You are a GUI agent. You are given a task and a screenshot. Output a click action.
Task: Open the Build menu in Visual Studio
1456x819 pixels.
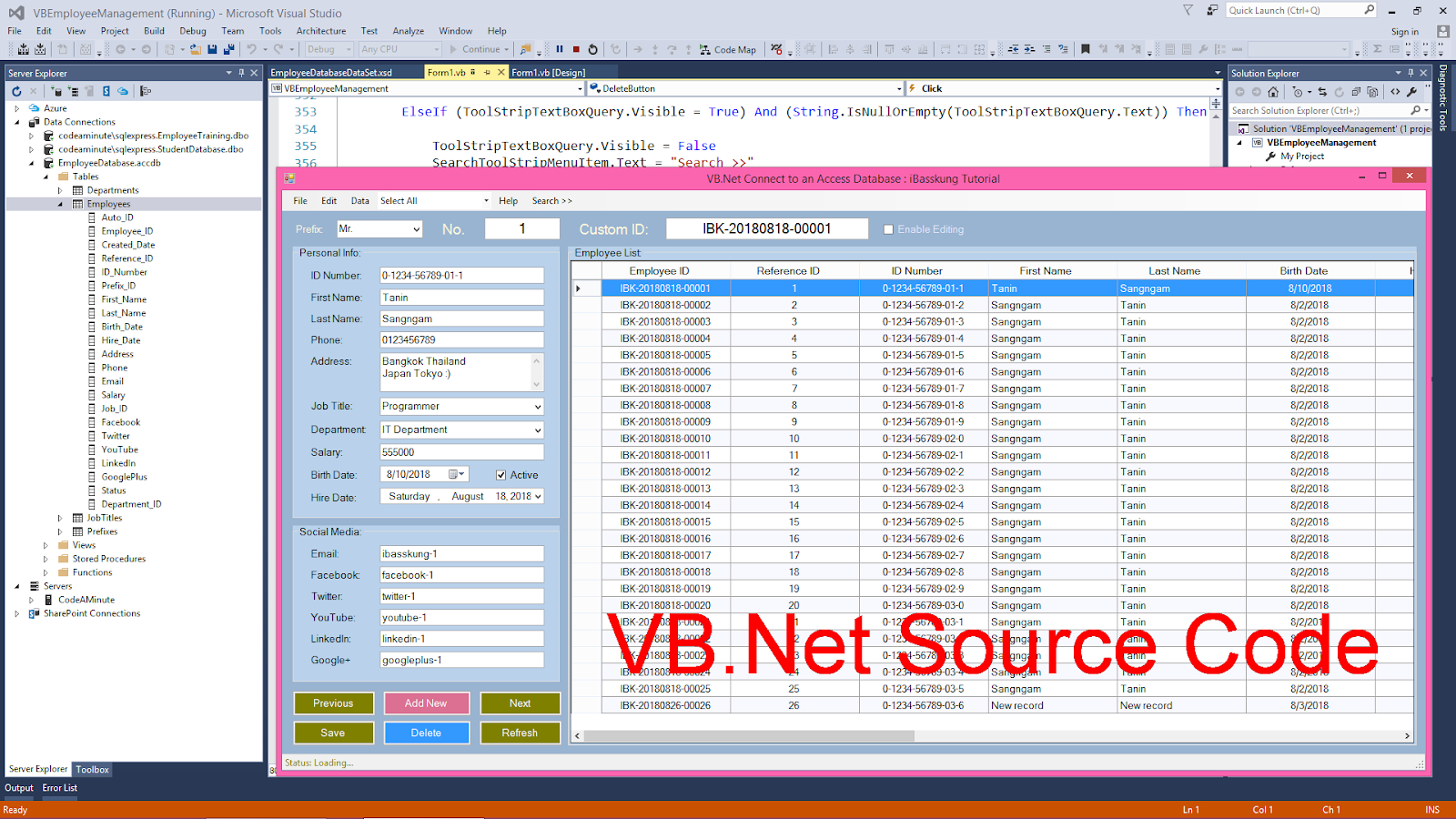[x=154, y=31]
